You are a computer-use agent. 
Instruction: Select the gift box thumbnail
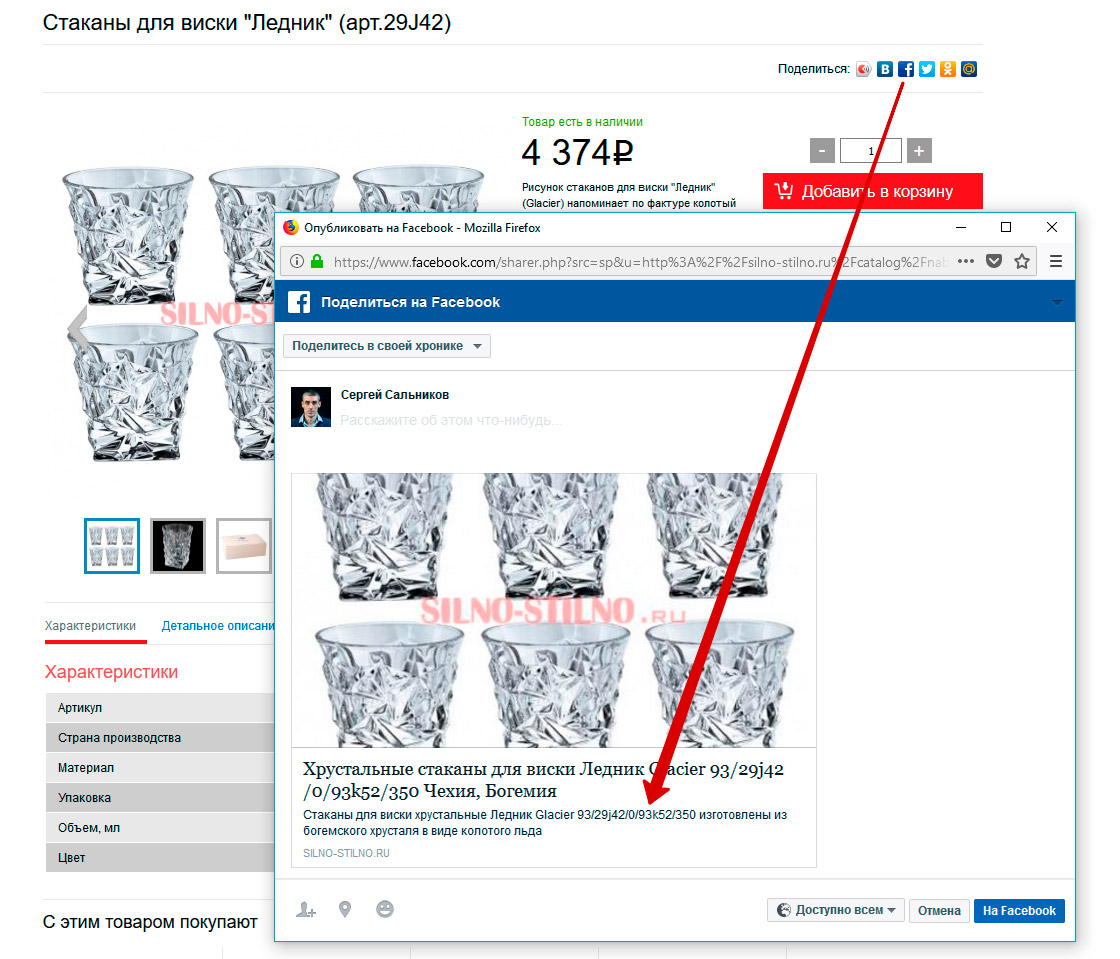pos(244,546)
